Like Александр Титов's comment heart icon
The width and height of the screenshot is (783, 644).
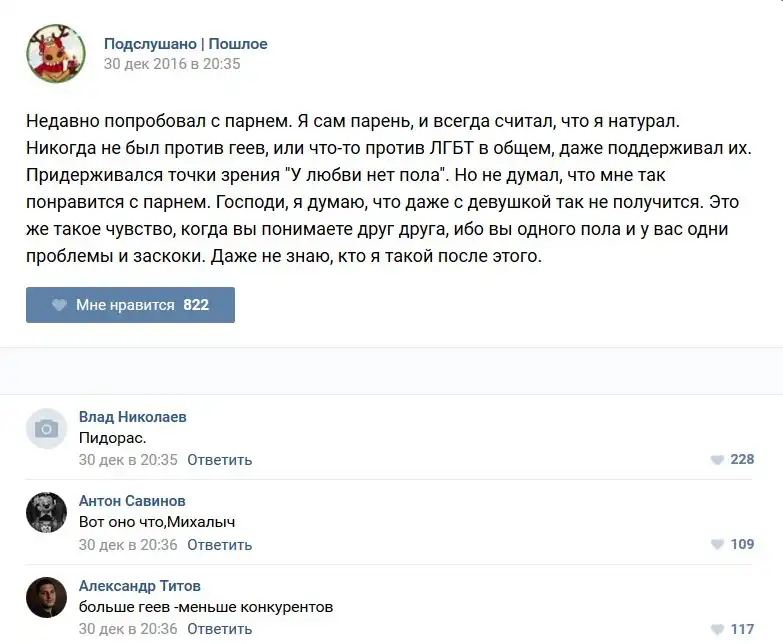[717, 630]
